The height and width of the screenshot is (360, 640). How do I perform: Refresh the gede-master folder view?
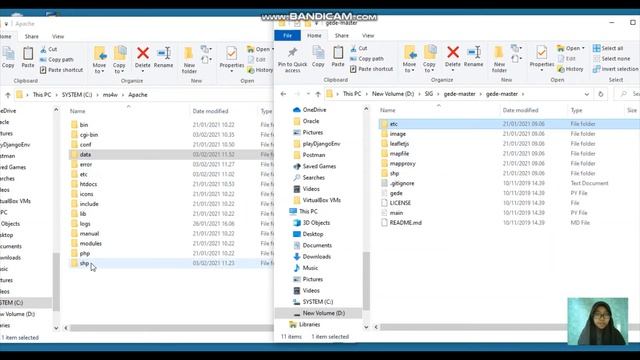tap(600, 94)
